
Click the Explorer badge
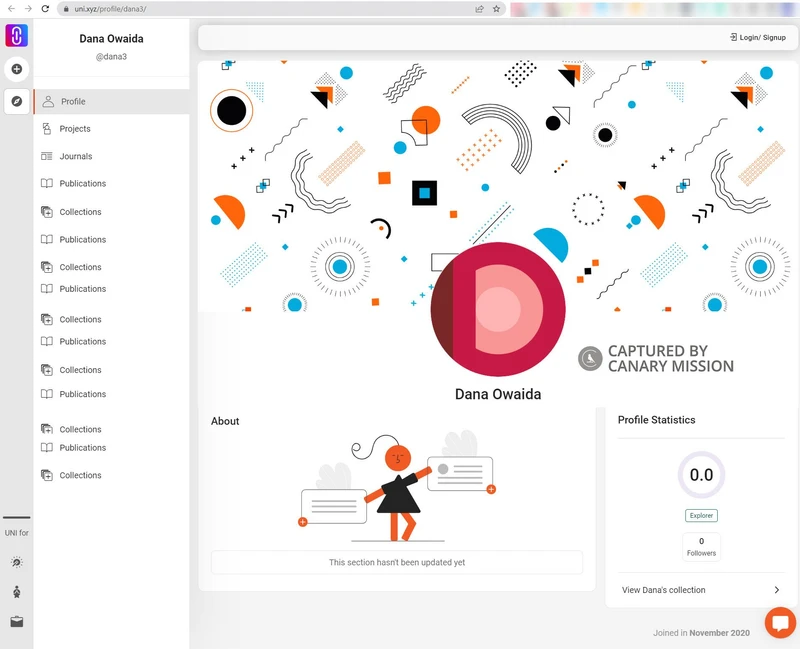click(701, 515)
